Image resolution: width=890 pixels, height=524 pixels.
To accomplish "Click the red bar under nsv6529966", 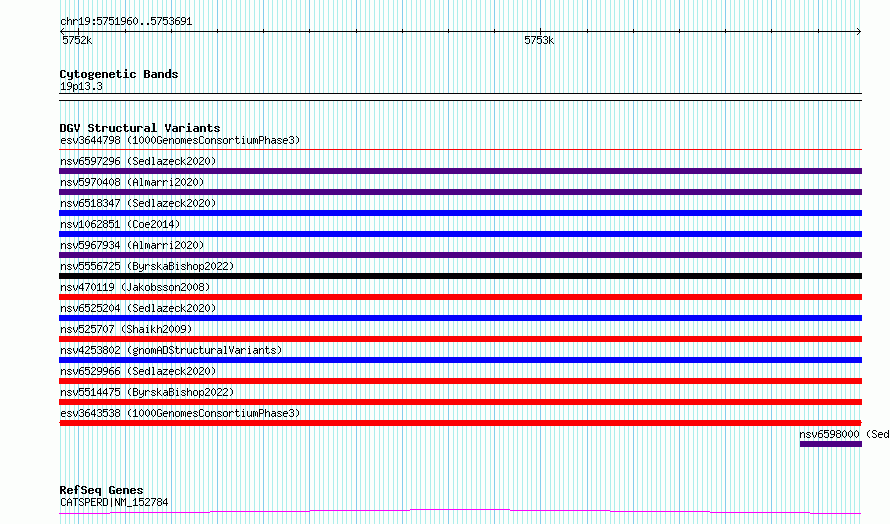I will tap(460, 381).
